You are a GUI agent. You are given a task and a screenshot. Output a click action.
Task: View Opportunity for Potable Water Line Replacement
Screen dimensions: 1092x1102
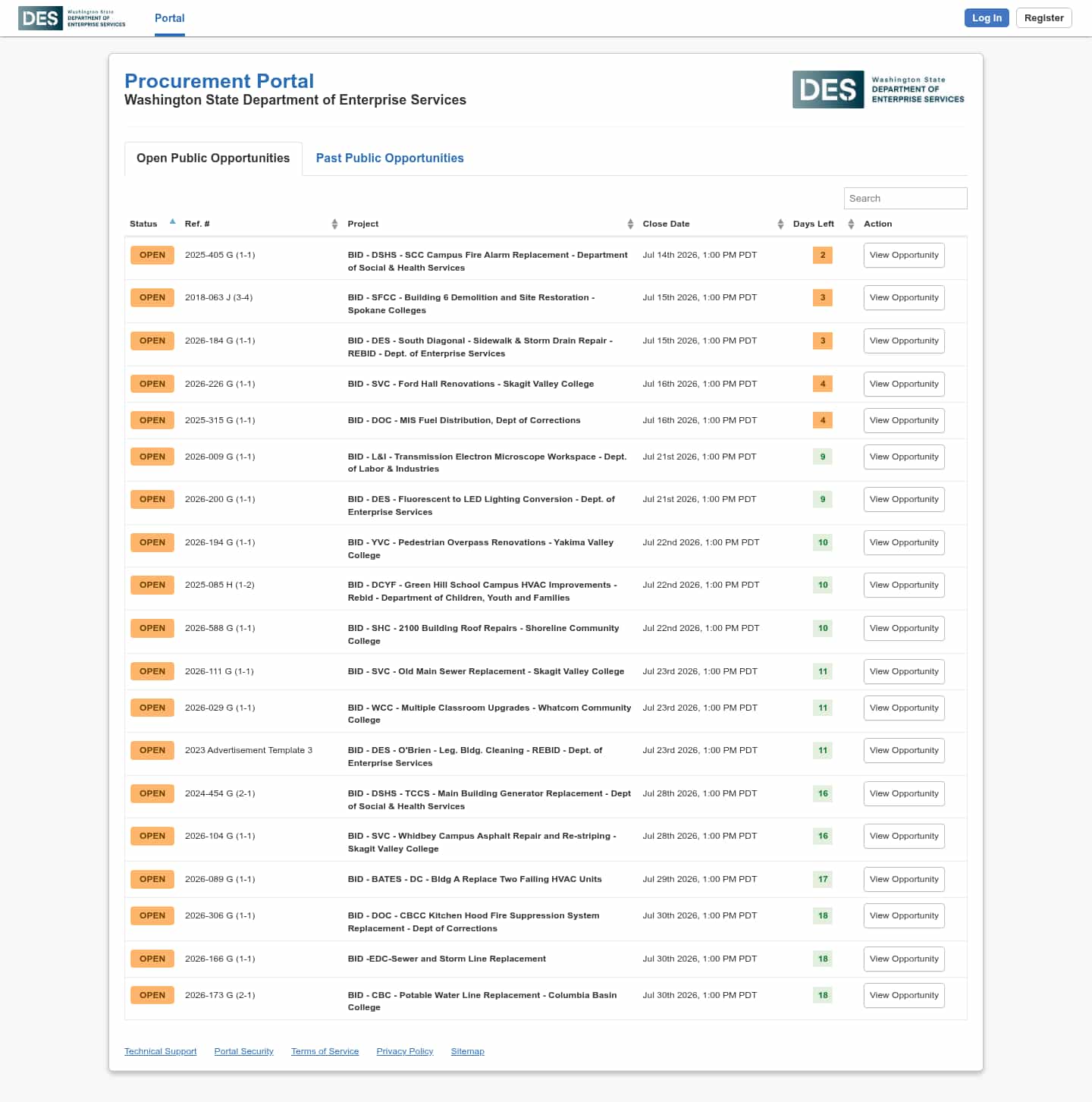point(904,996)
